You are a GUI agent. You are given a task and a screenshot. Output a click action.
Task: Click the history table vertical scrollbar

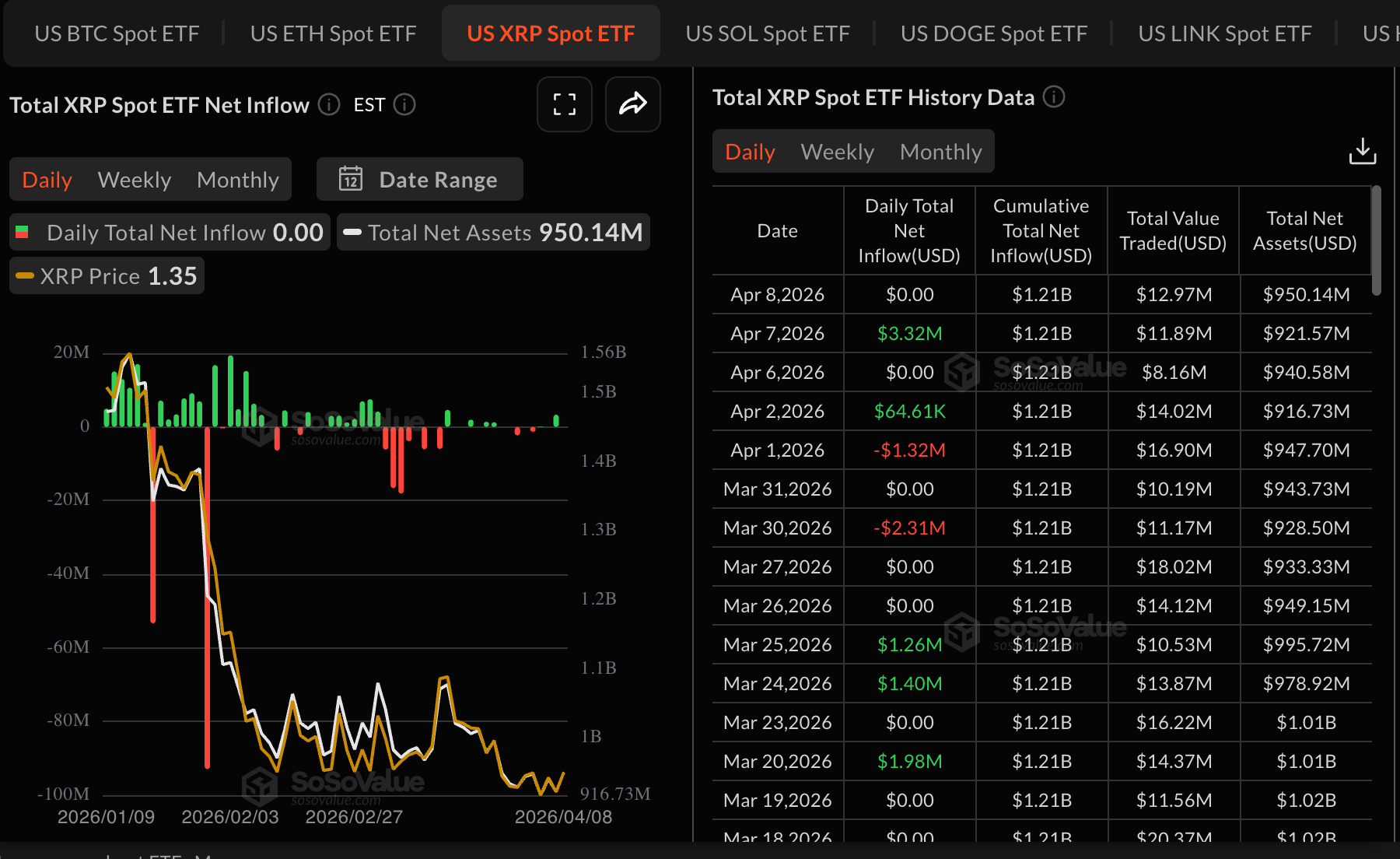coord(1376,241)
